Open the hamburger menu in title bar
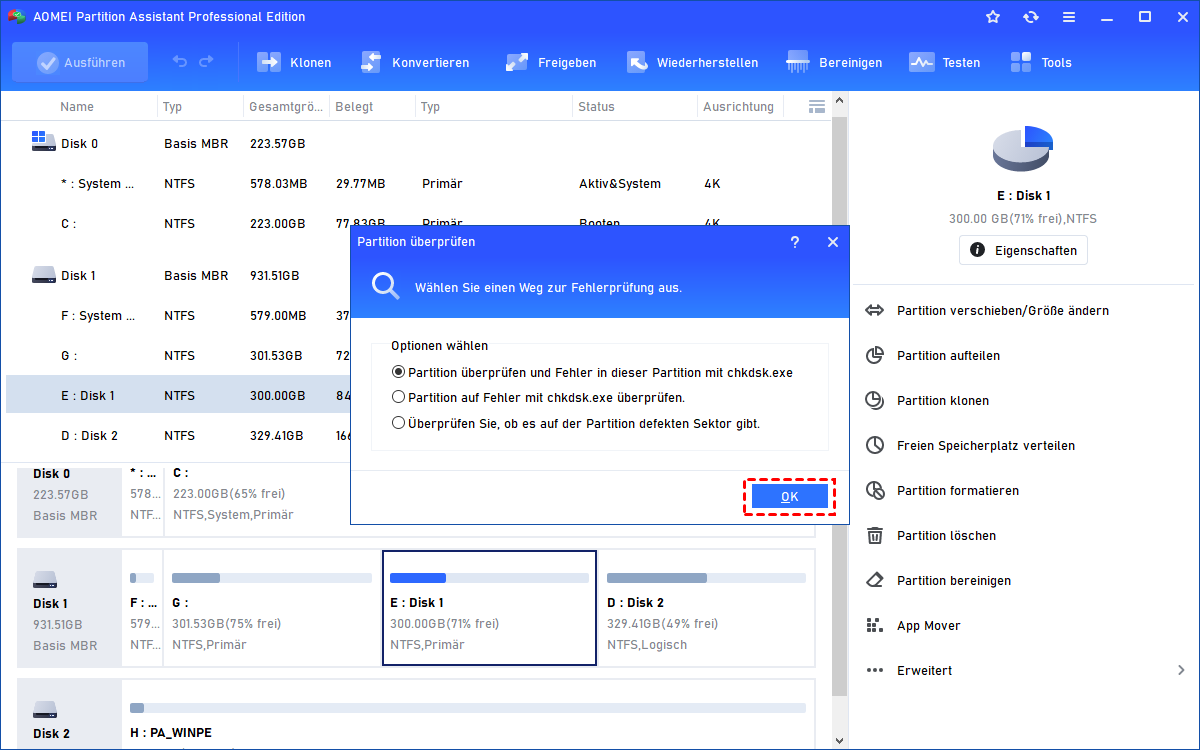Viewport: 1200px width, 750px height. pyautogui.click(x=1069, y=17)
